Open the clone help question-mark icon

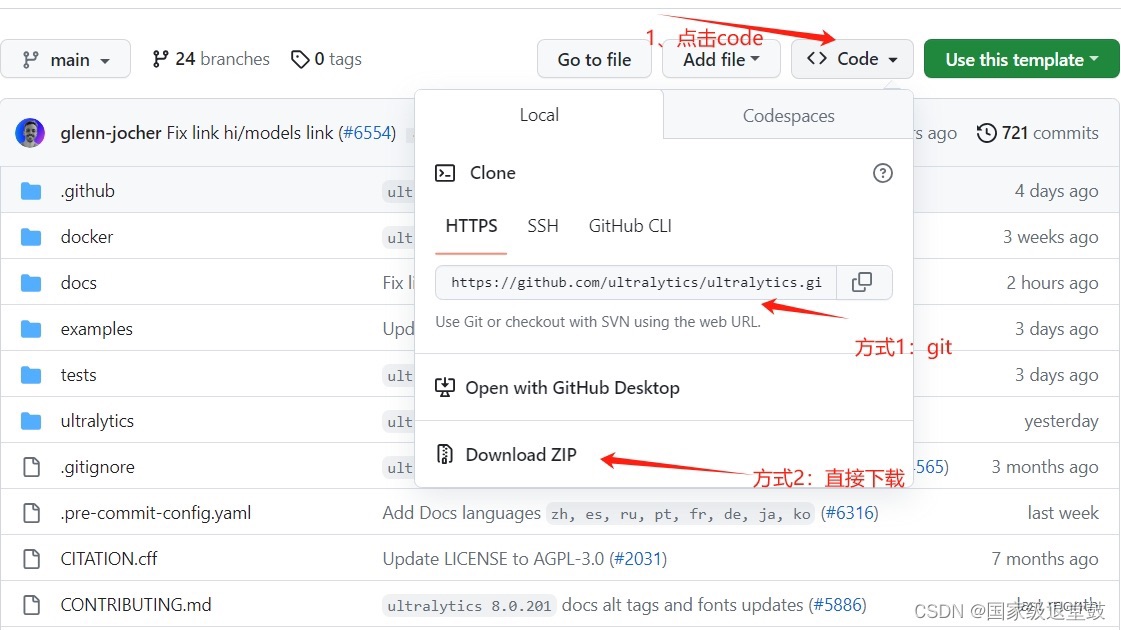[x=882, y=173]
